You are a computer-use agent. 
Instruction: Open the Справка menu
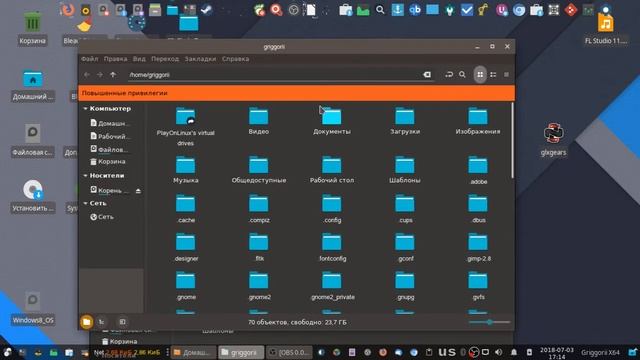(x=236, y=59)
